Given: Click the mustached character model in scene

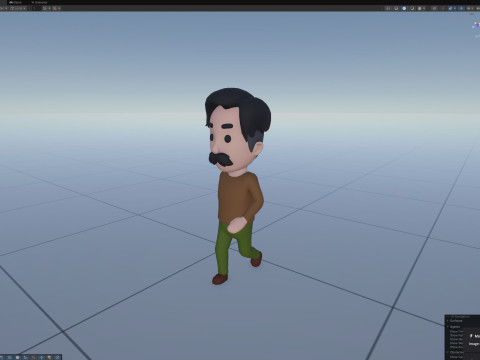Looking at the screenshot, I should (x=237, y=185).
